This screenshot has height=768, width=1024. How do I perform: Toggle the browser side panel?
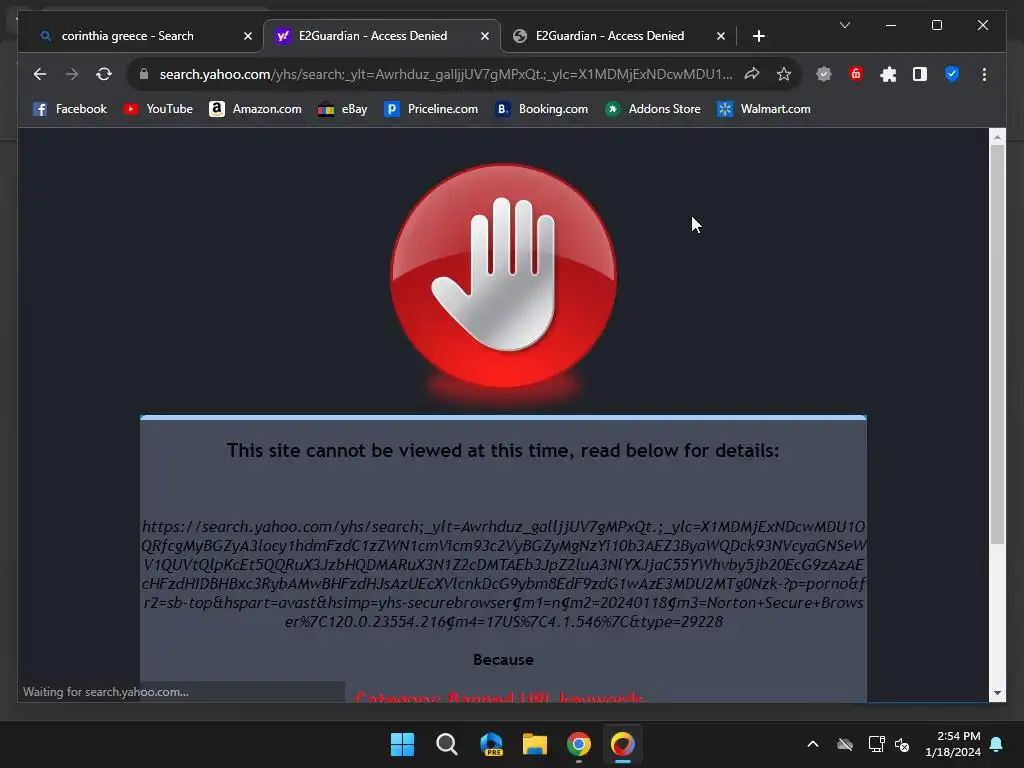tap(920, 74)
